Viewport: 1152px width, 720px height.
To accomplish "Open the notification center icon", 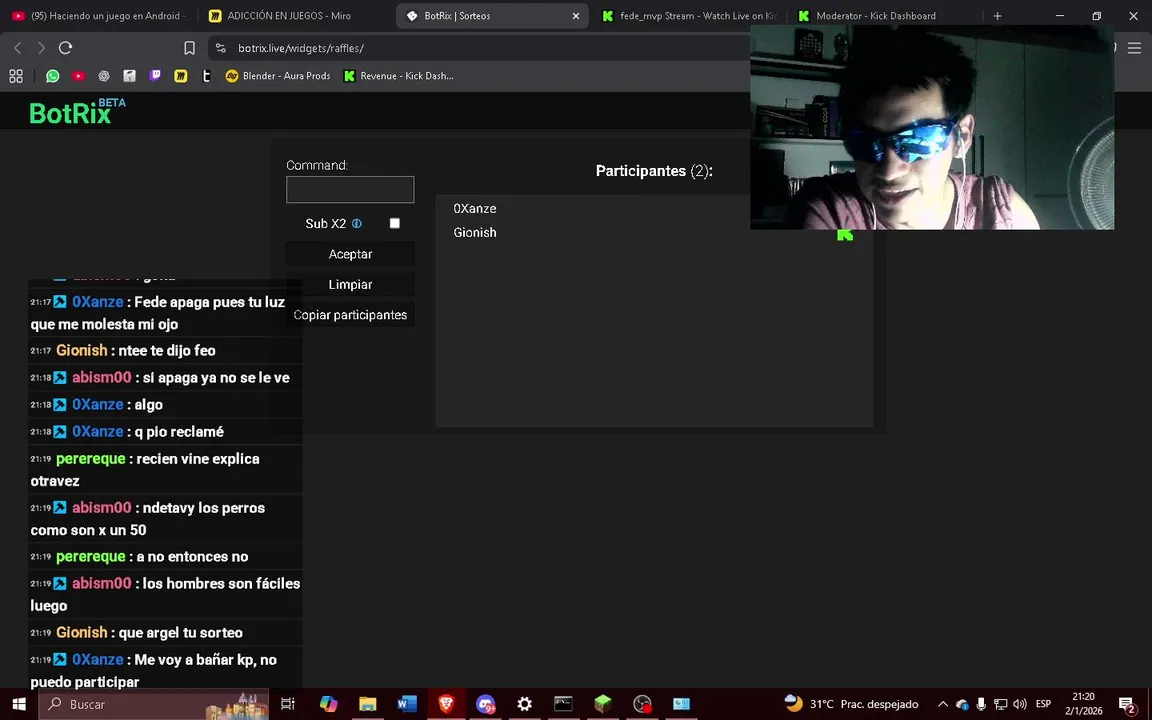I will click(1128, 705).
